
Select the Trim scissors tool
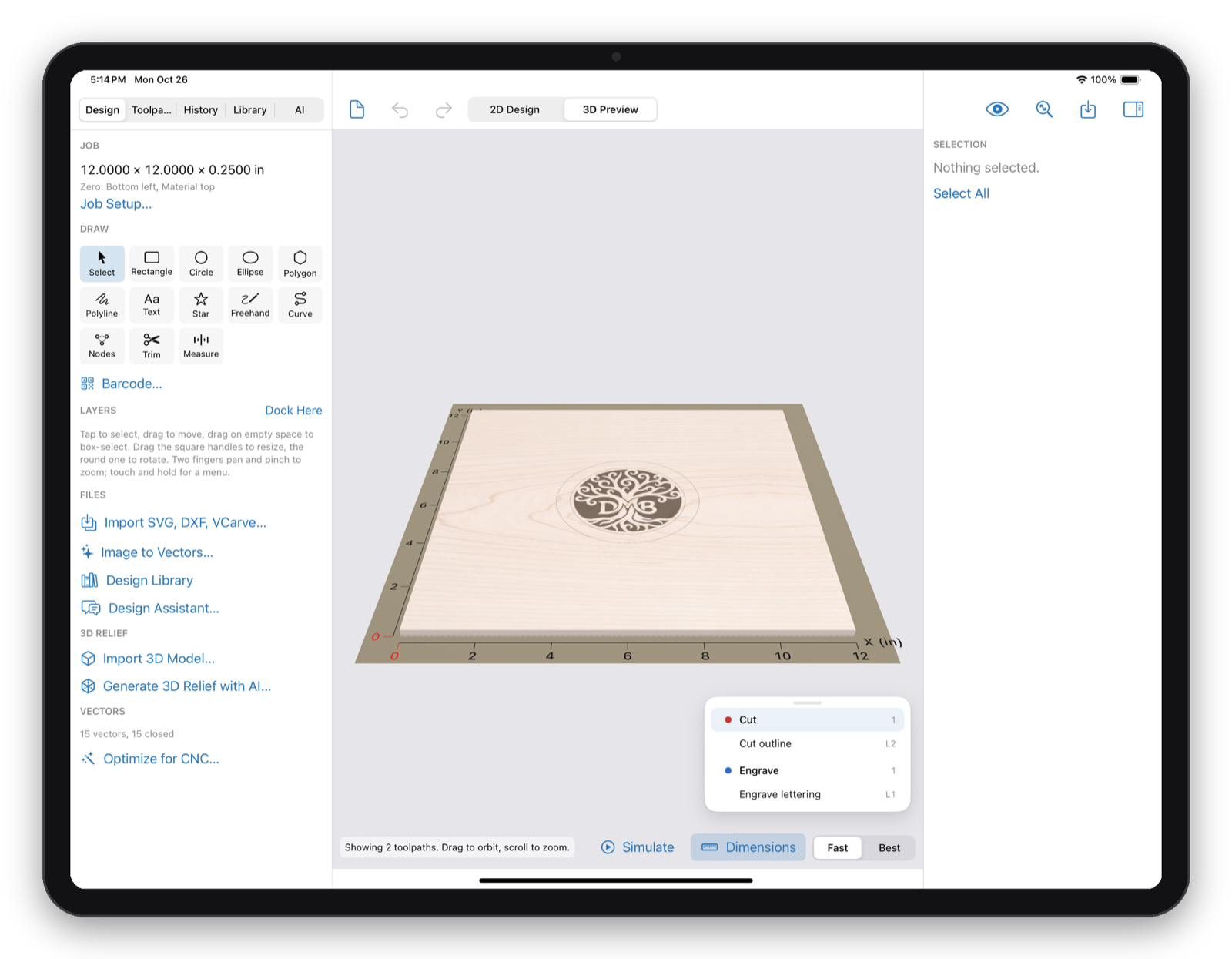[152, 346]
